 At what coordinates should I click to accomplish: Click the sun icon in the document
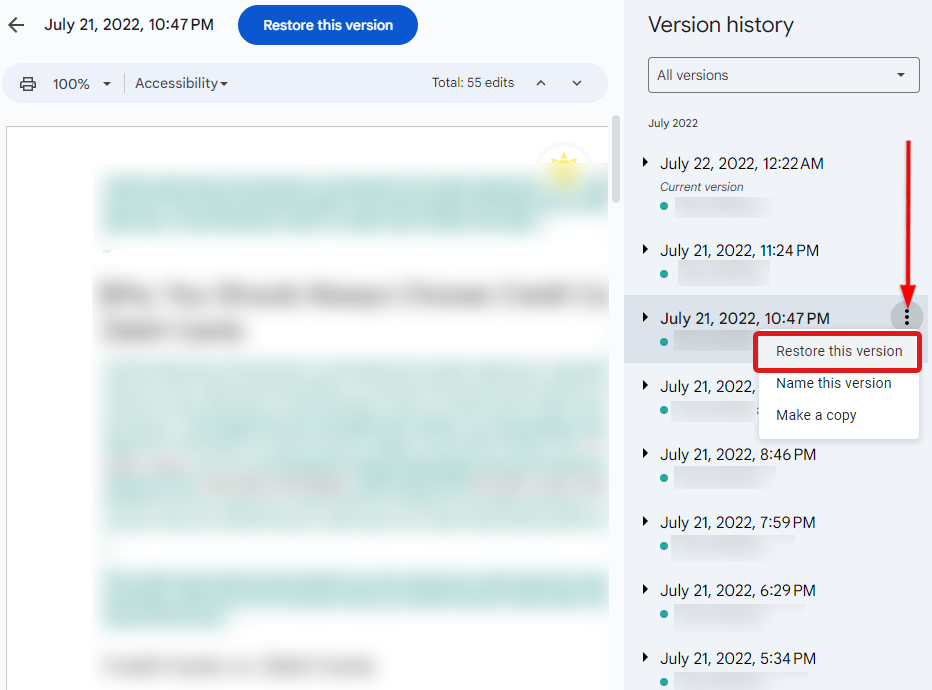pos(563,165)
